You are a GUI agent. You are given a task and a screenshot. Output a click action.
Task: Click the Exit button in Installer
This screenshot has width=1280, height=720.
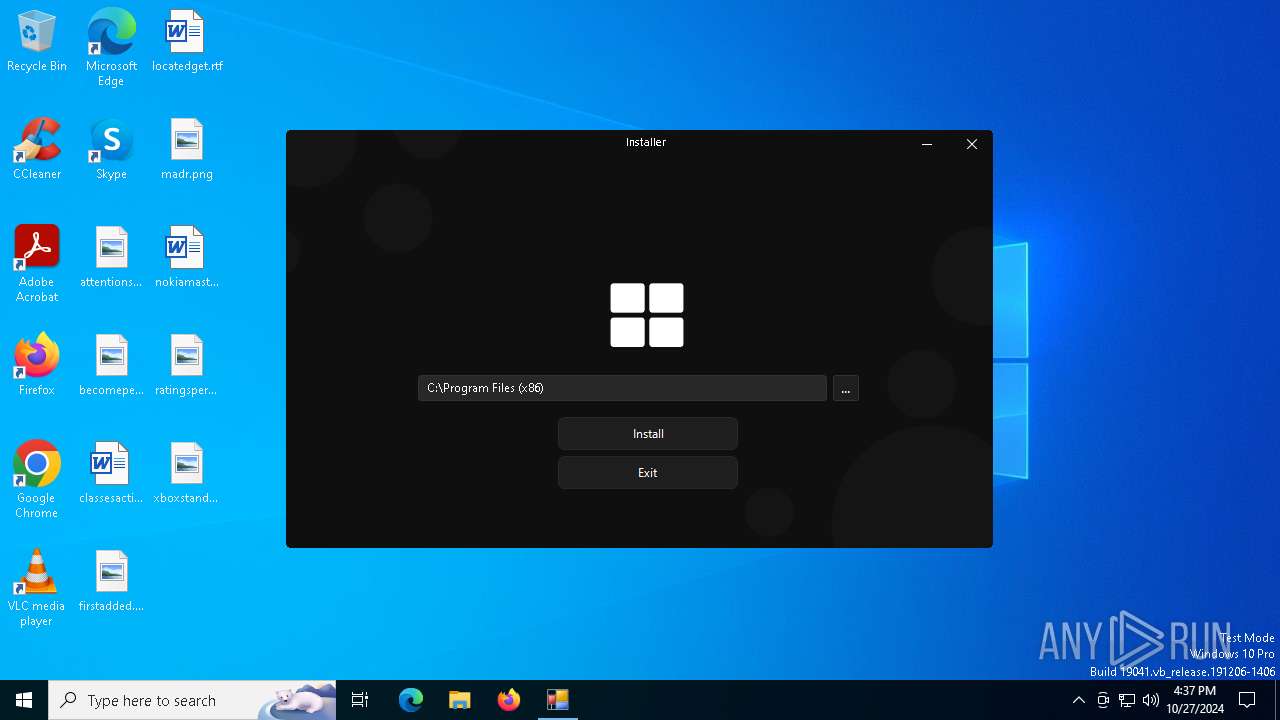(648, 473)
